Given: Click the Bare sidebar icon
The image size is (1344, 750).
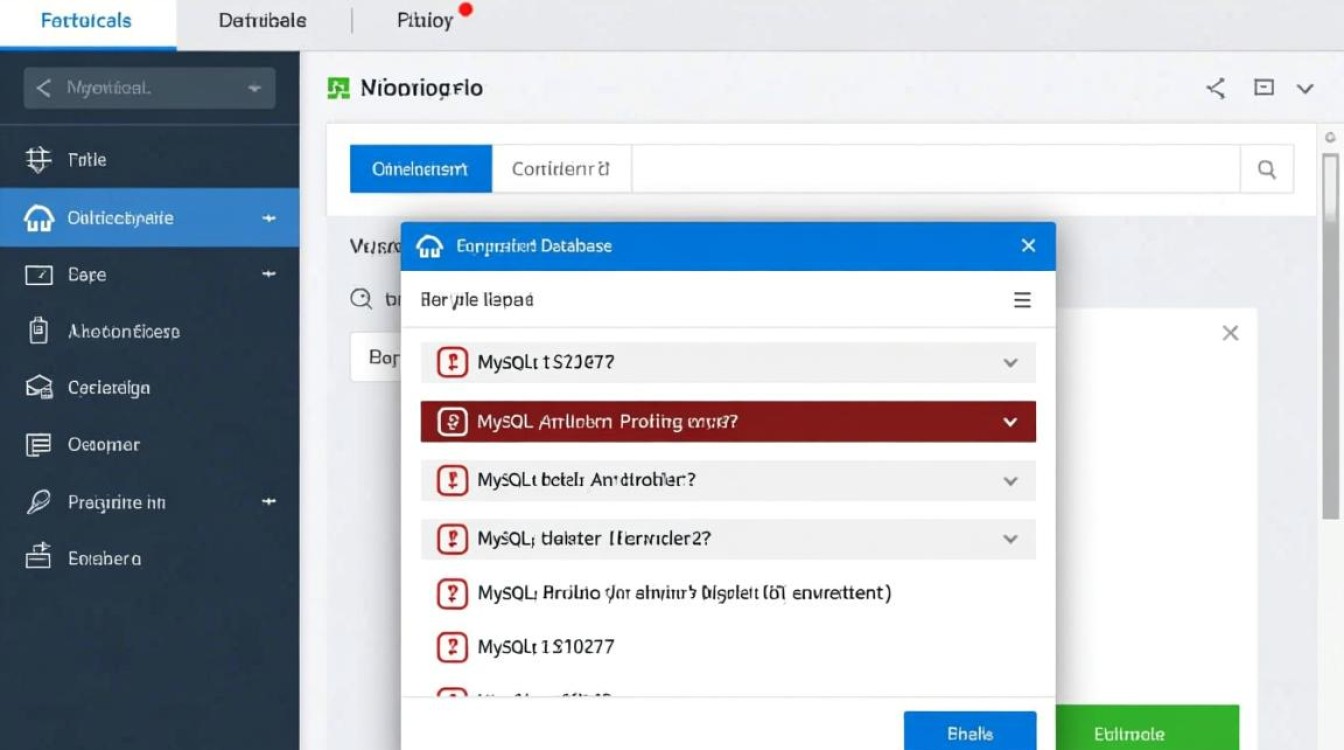Looking at the screenshot, I should point(38,274).
